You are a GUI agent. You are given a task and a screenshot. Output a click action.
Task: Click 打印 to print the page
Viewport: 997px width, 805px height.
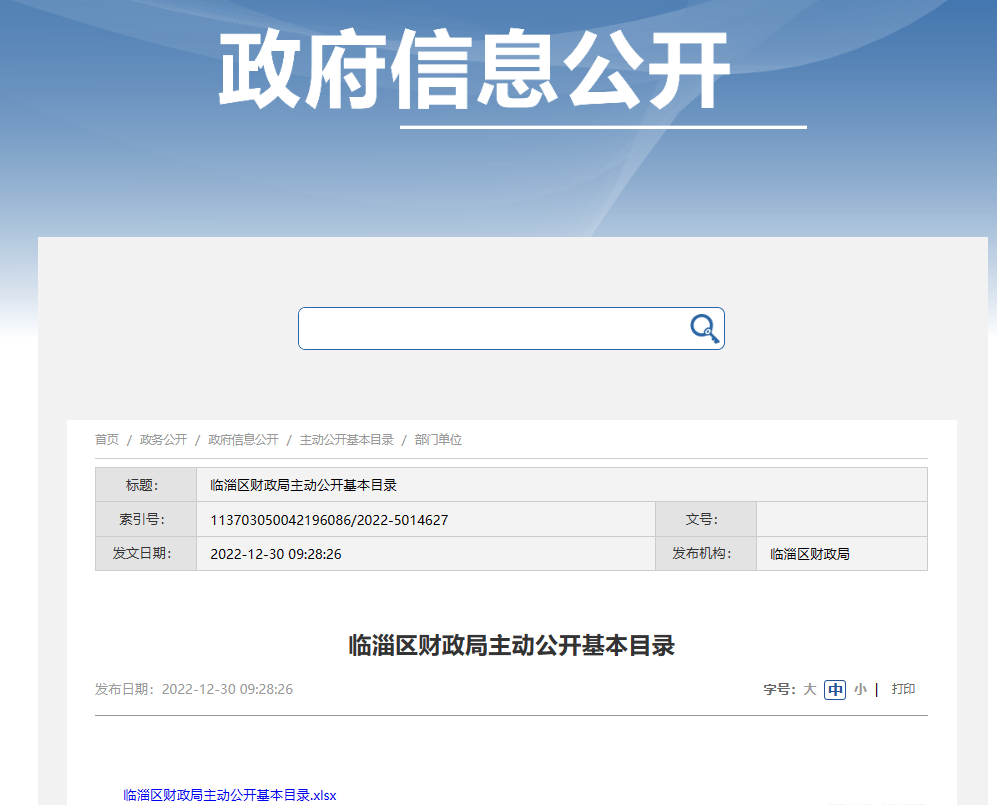pos(903,689)
